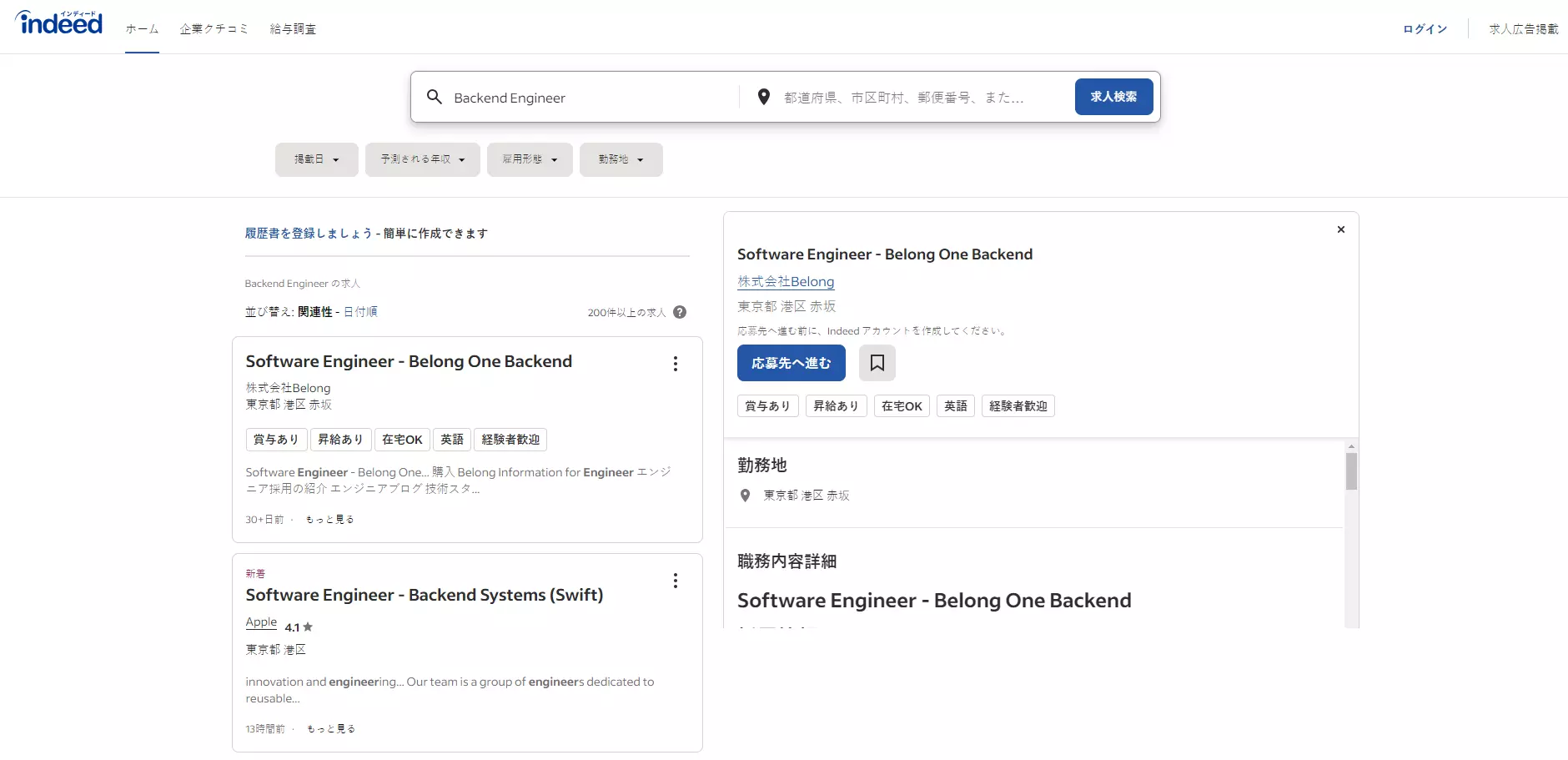This screenshot has height=760, width=1568.
Task: Click the 関連性 sort label
Action: pyautogui.click(x=315, y=312)
